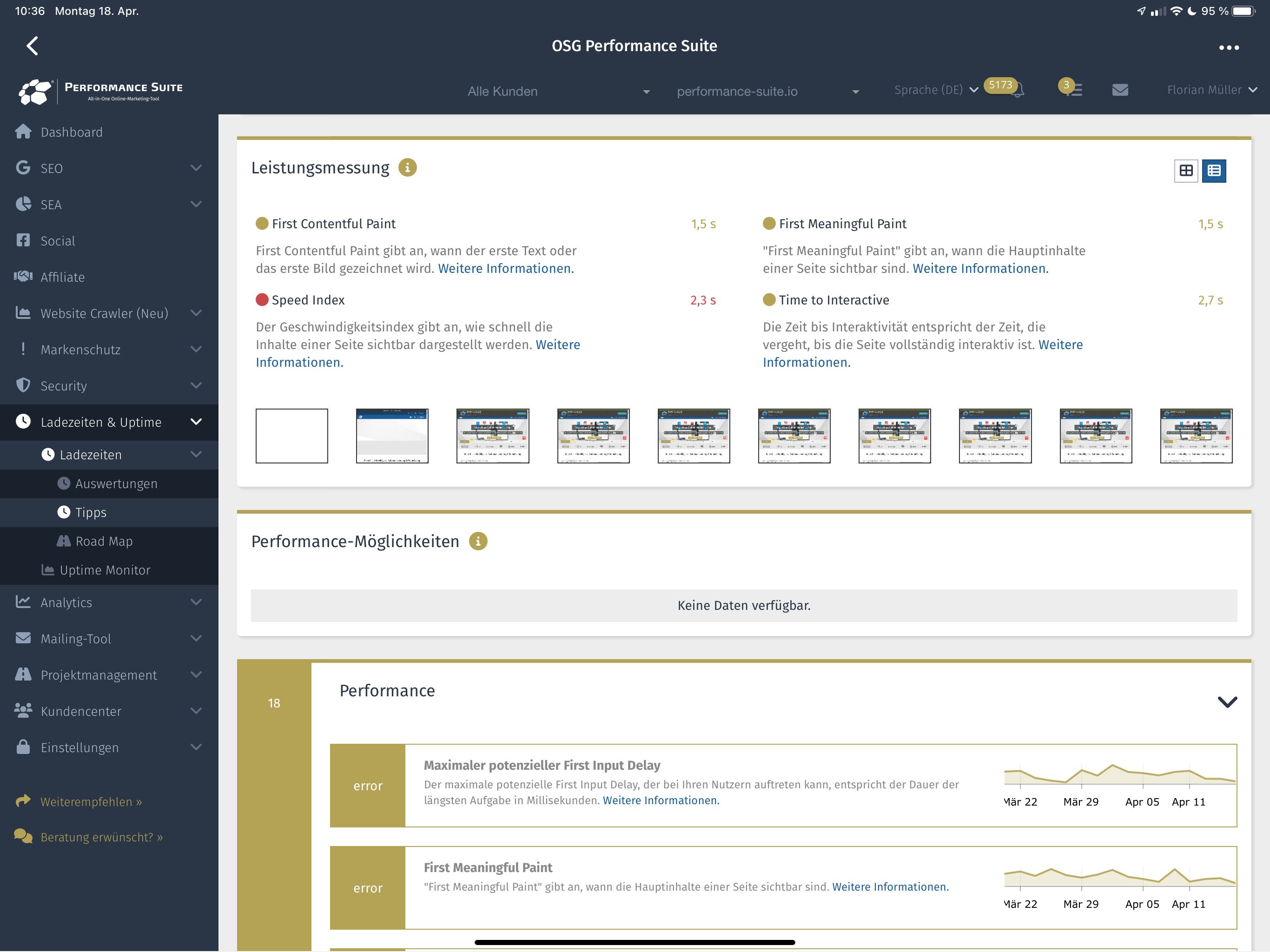The width and height of the screenshot is (1270, 952).
Task: Click the Security shield icon
Action: [23, 385]
